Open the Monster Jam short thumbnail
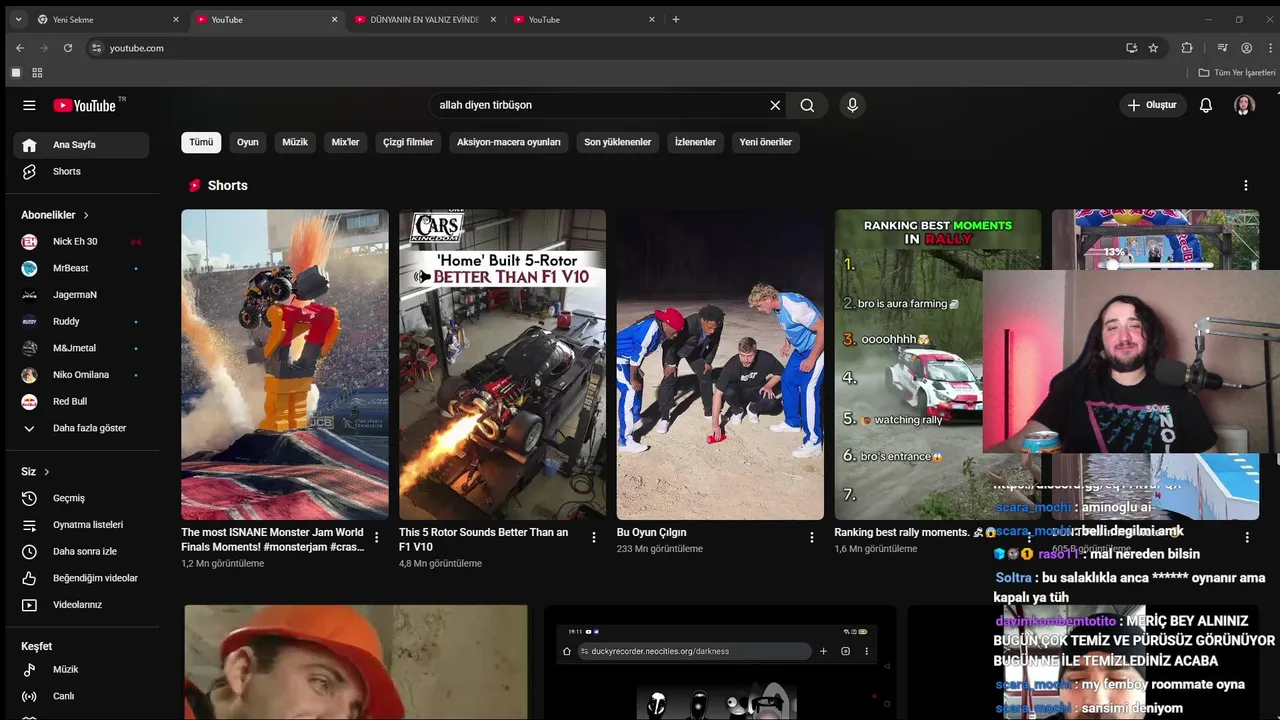 285,364
